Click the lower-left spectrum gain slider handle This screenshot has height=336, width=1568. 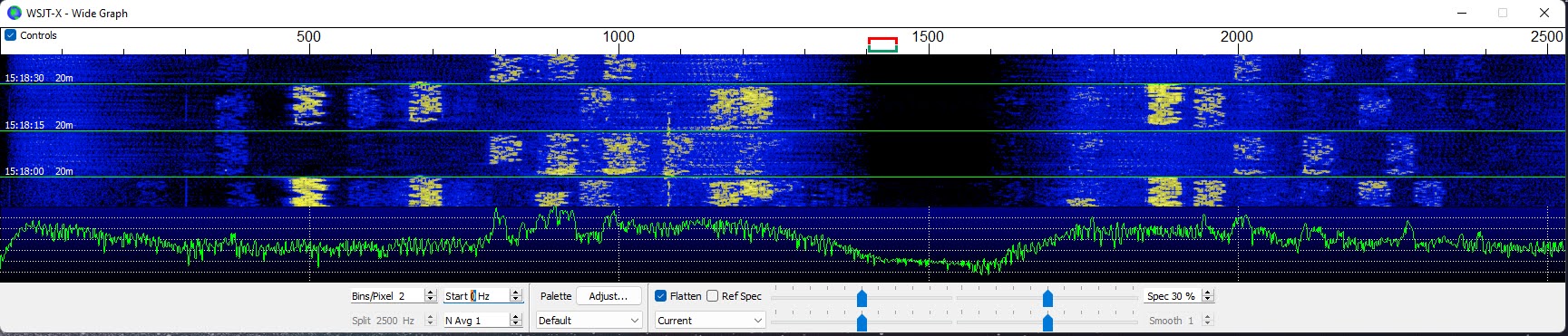(x=862, y=322)
